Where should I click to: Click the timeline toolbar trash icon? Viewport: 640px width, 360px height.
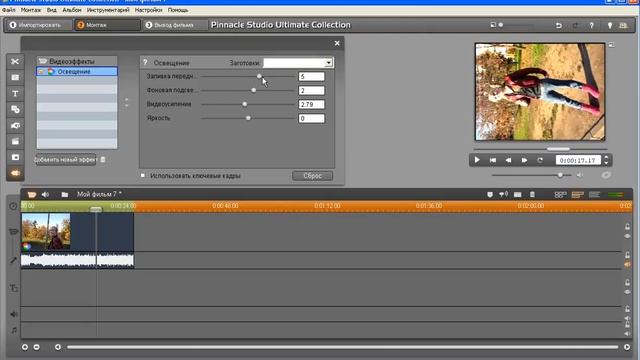(x=532, y=195)
